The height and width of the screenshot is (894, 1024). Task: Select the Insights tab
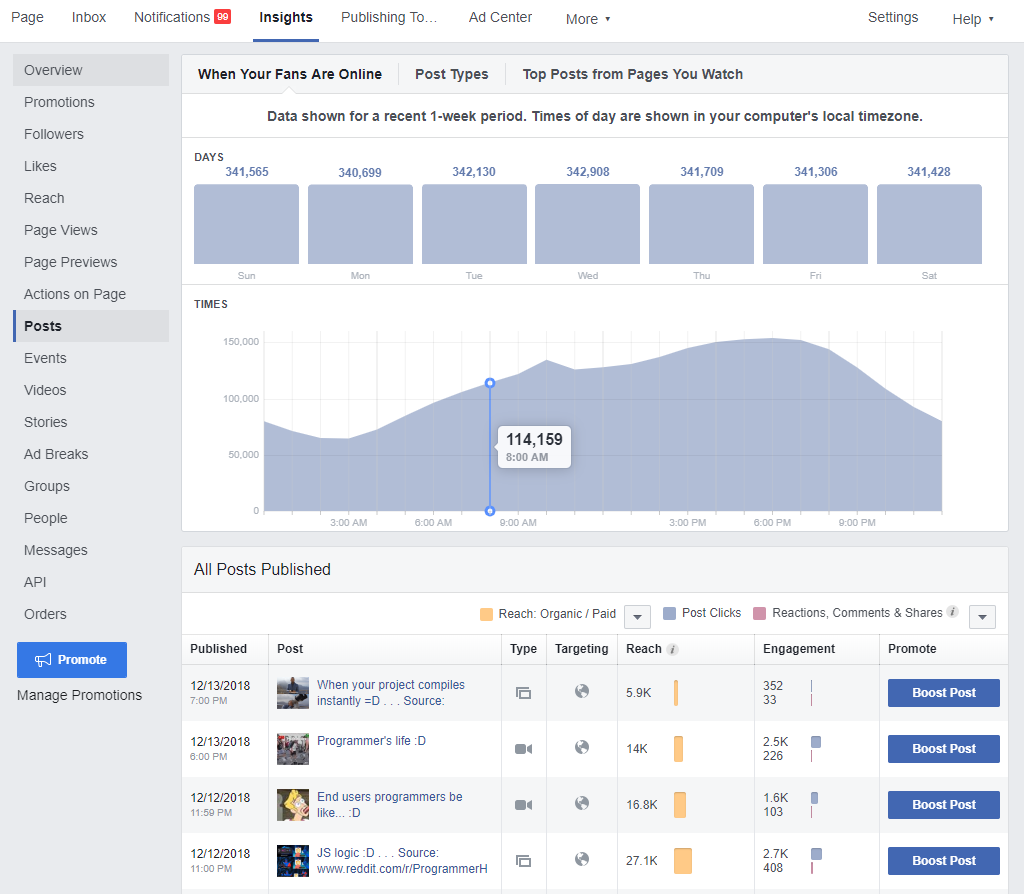coord(286,17)
